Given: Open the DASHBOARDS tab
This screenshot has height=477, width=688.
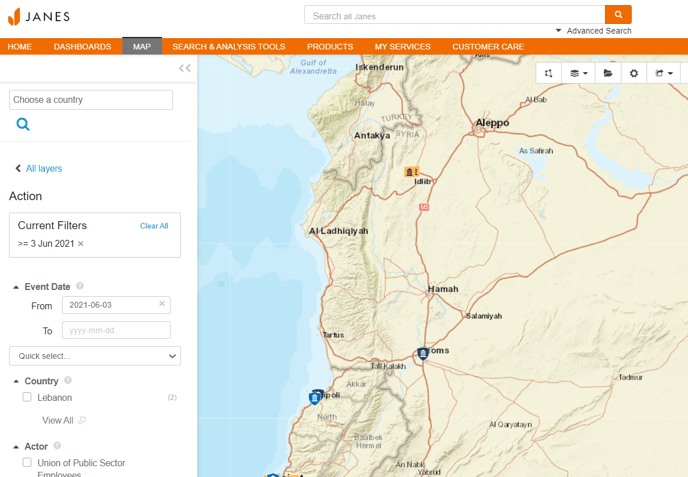Looking at the screenshot, I should tap(82, 47).
